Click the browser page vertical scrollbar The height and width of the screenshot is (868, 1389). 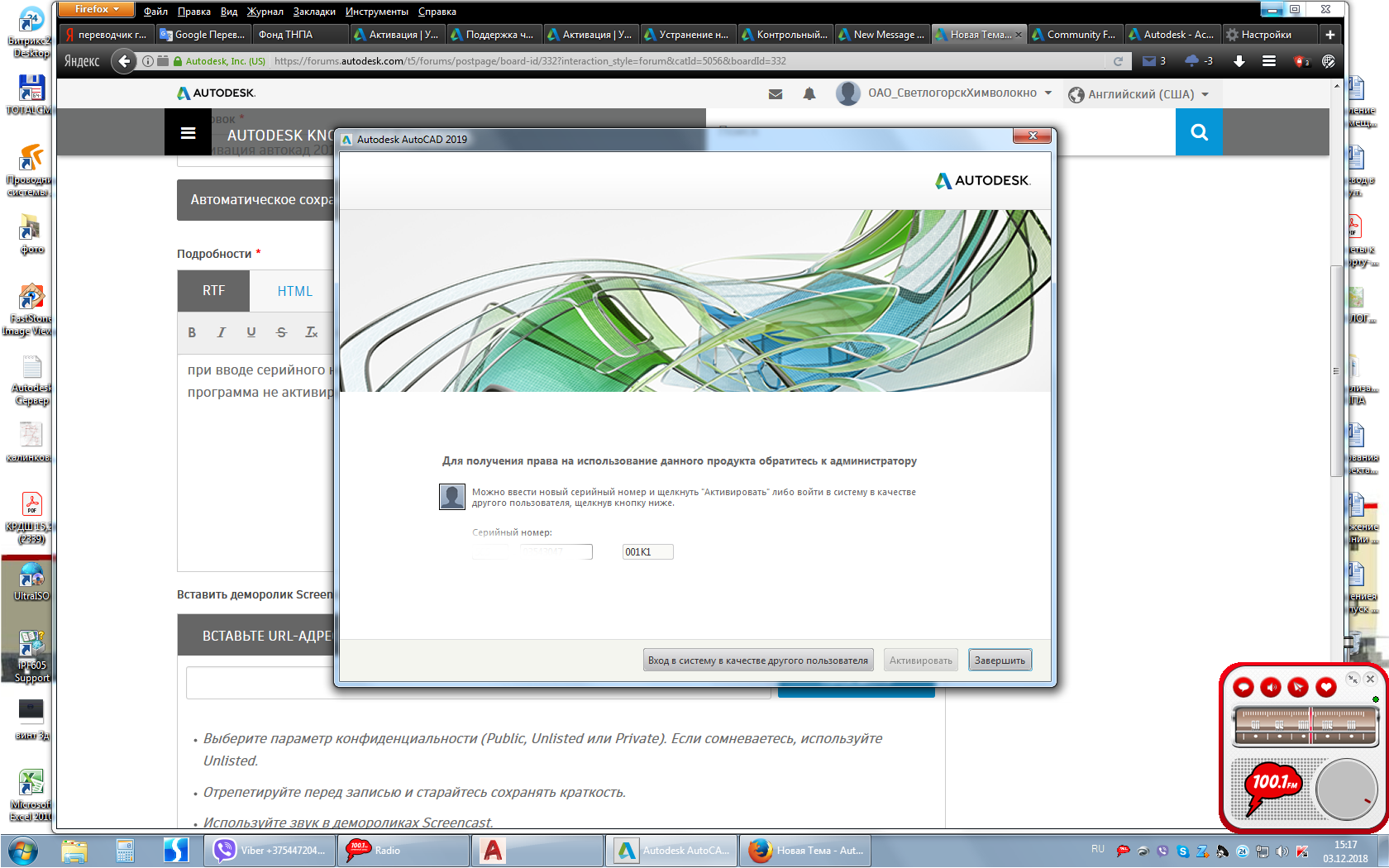(1336, 371)
